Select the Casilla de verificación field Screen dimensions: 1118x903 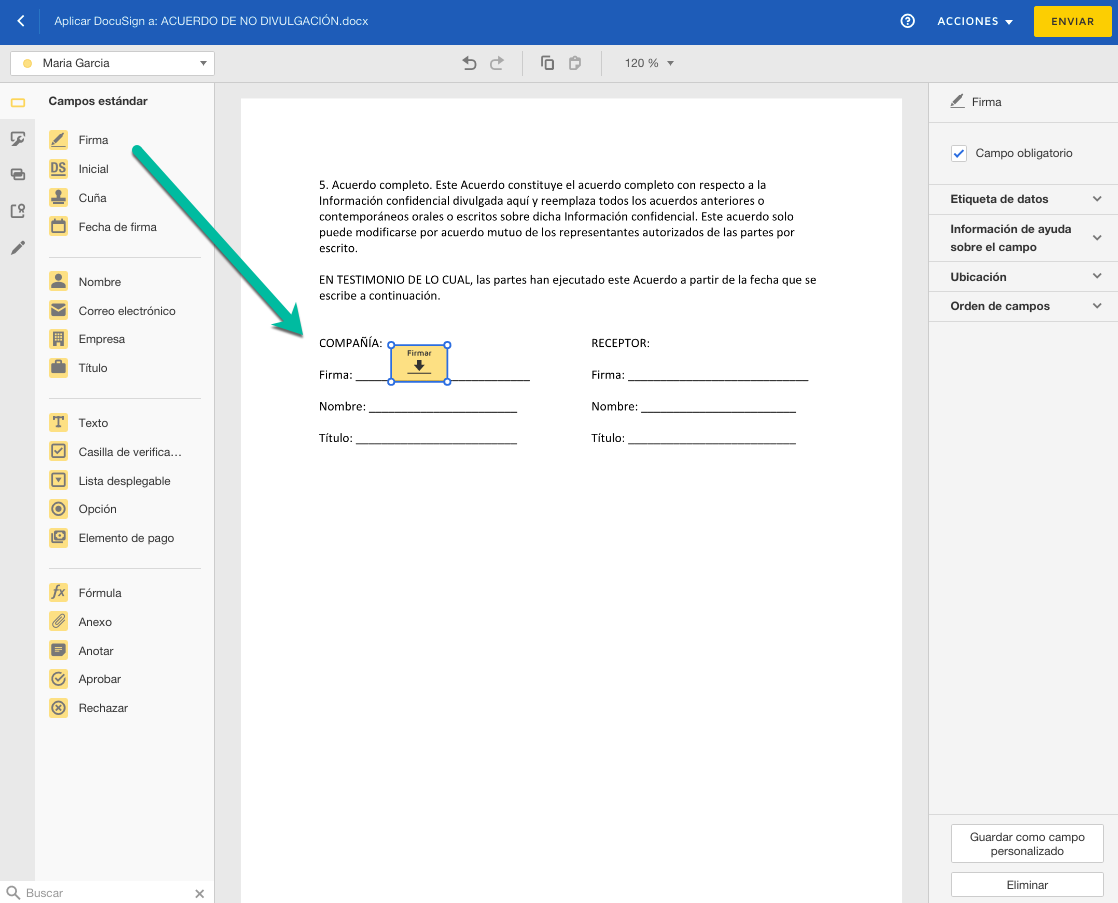(x=130, y=452)
